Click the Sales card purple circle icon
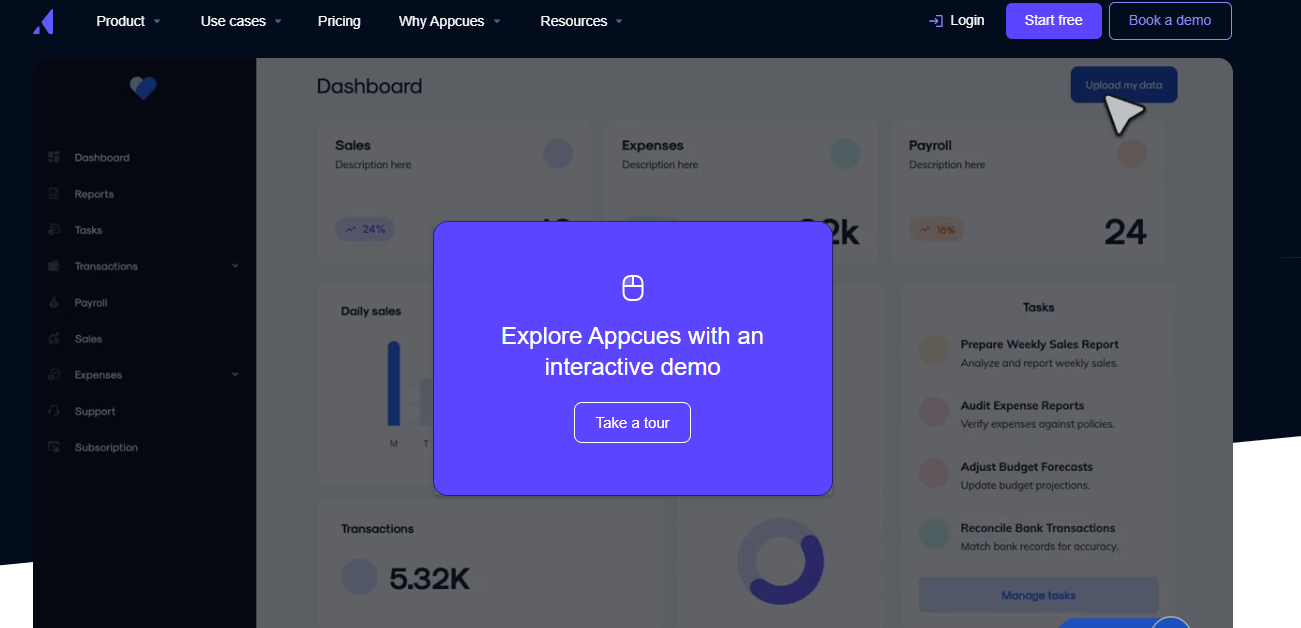Image resolution: width=1301 pixels, height=628 pixels. pos(558,153)
